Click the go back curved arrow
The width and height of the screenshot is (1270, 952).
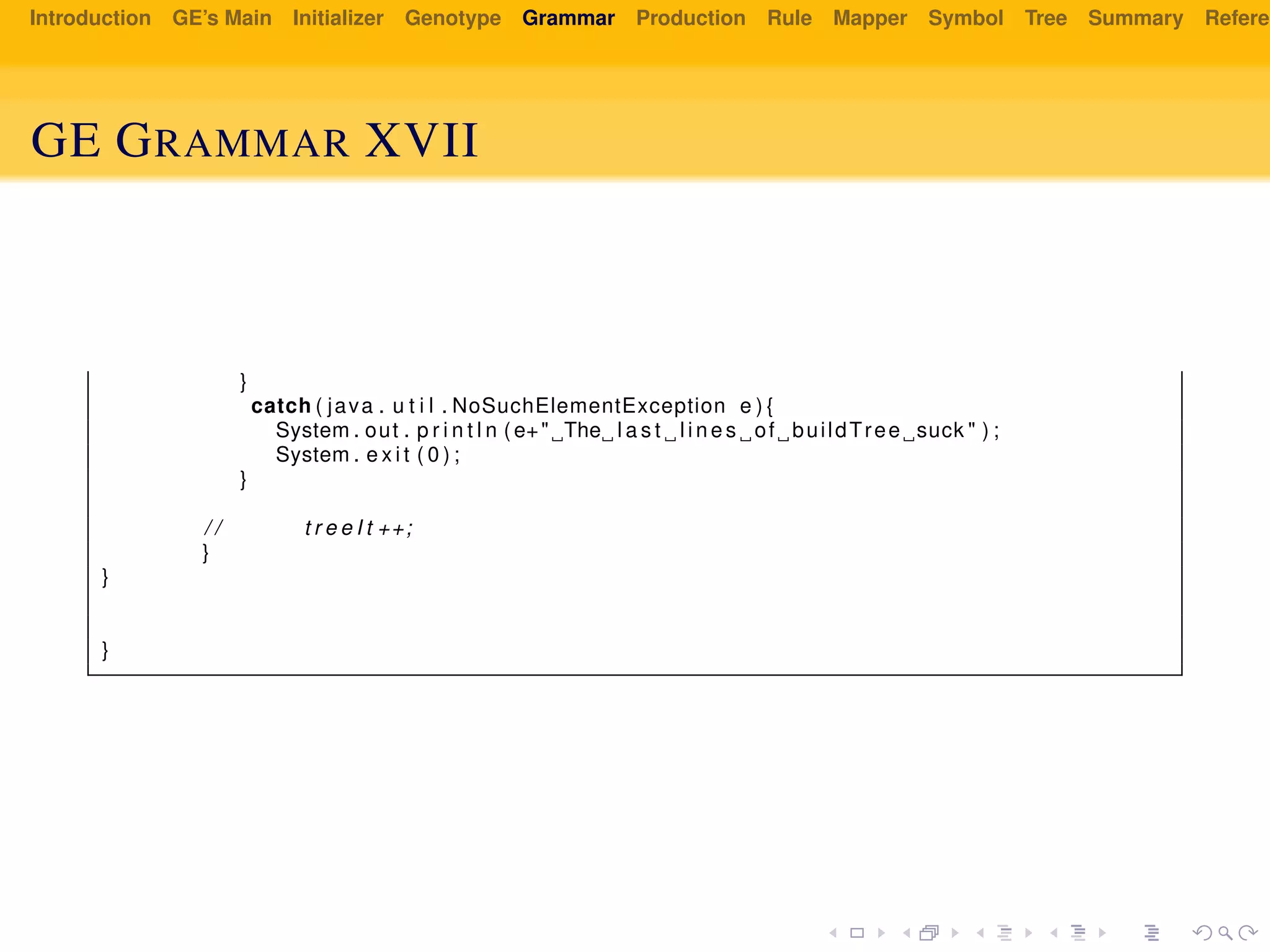click(x=1202, y=933)
